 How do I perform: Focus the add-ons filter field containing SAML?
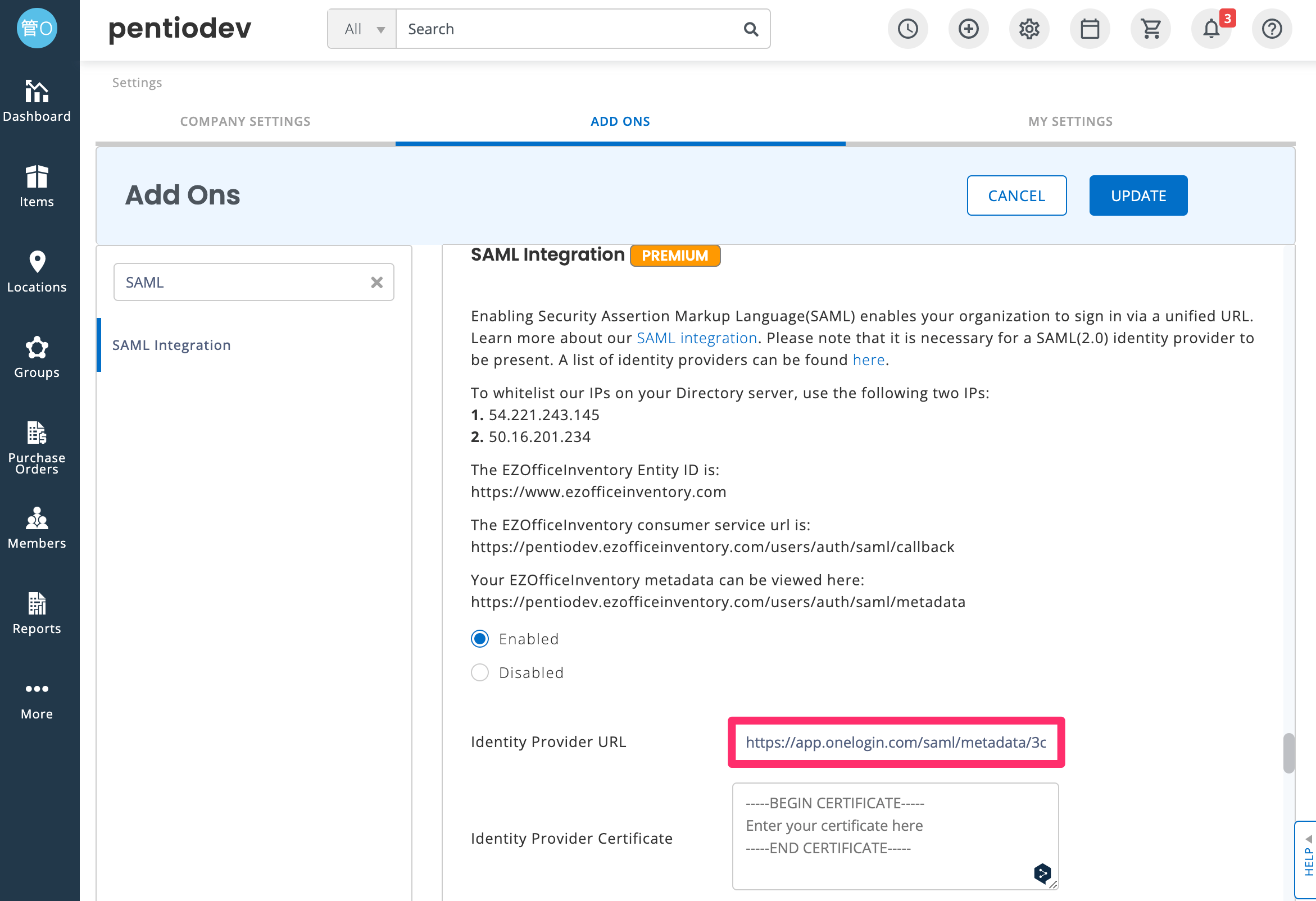(253, 282)
